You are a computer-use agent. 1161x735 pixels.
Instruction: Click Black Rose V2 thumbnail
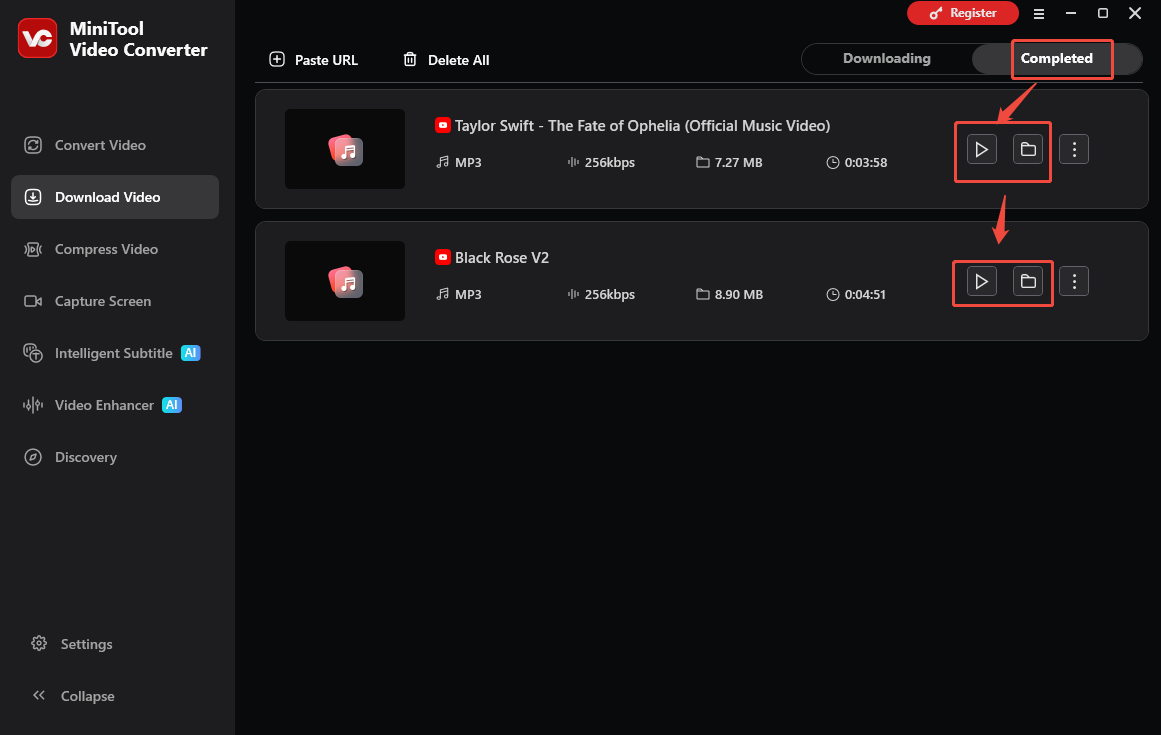pos(345,281)
